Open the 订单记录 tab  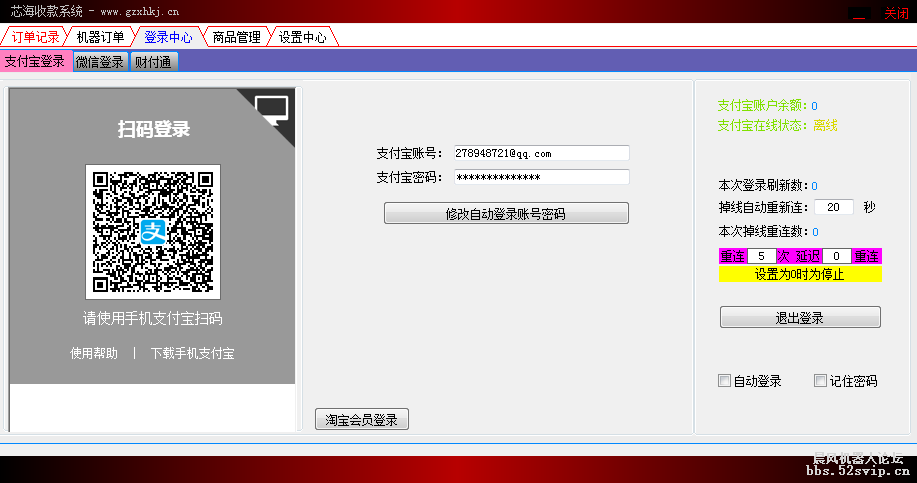tap(35, 37)
